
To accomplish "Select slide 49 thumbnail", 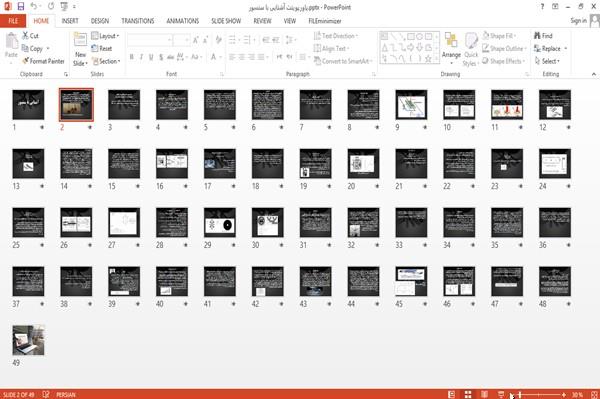I will point(28,340).
